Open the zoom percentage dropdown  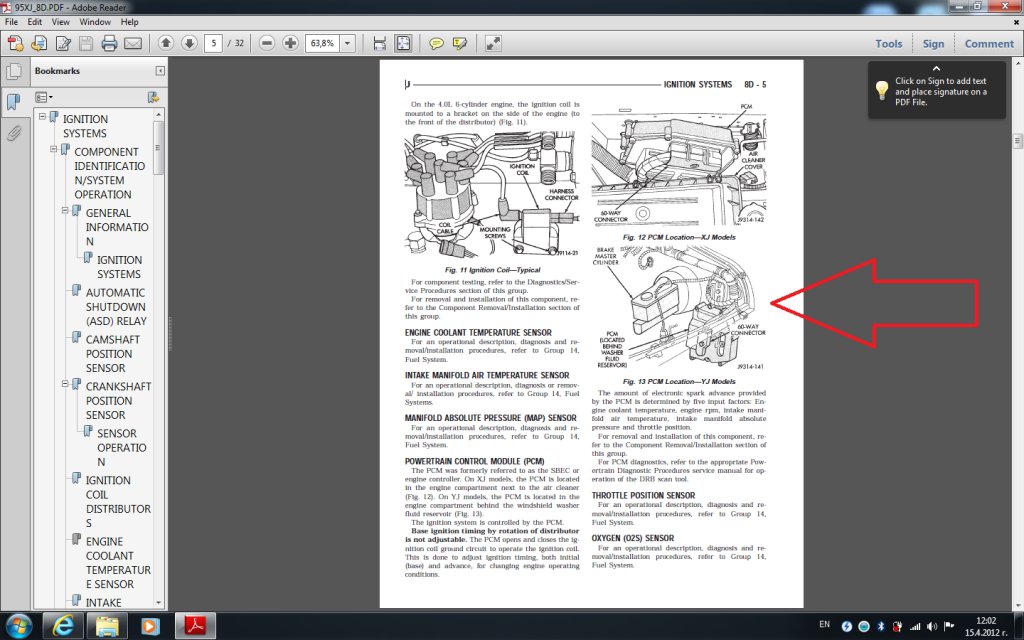[x=347, y=43]
